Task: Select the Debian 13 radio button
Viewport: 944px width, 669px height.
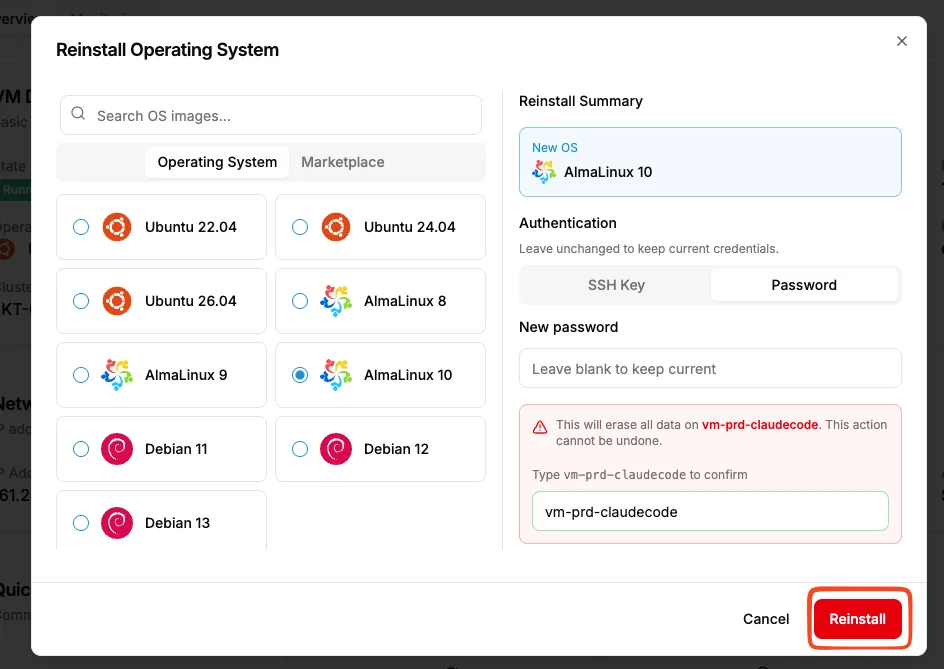Action: click(x=81, y=523)
